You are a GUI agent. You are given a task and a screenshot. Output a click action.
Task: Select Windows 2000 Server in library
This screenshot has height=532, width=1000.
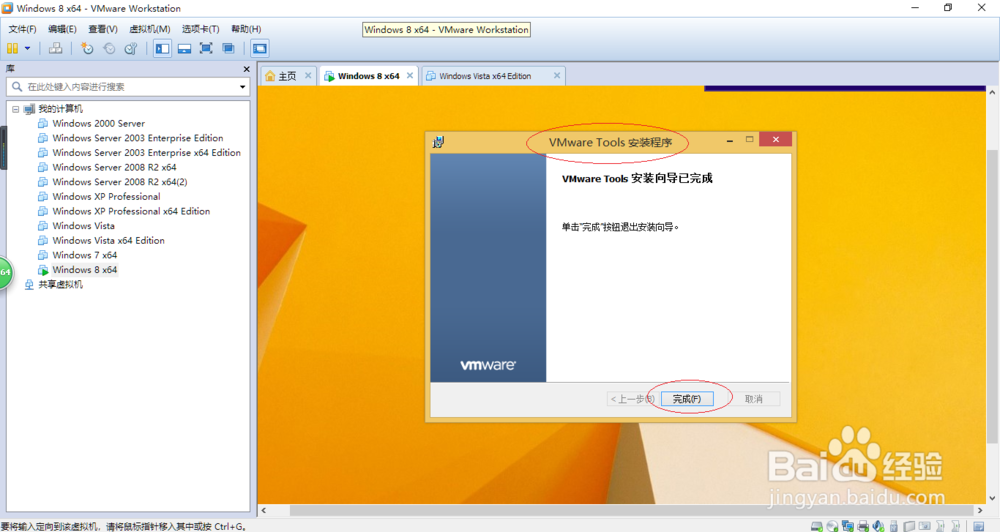(98, 124)
